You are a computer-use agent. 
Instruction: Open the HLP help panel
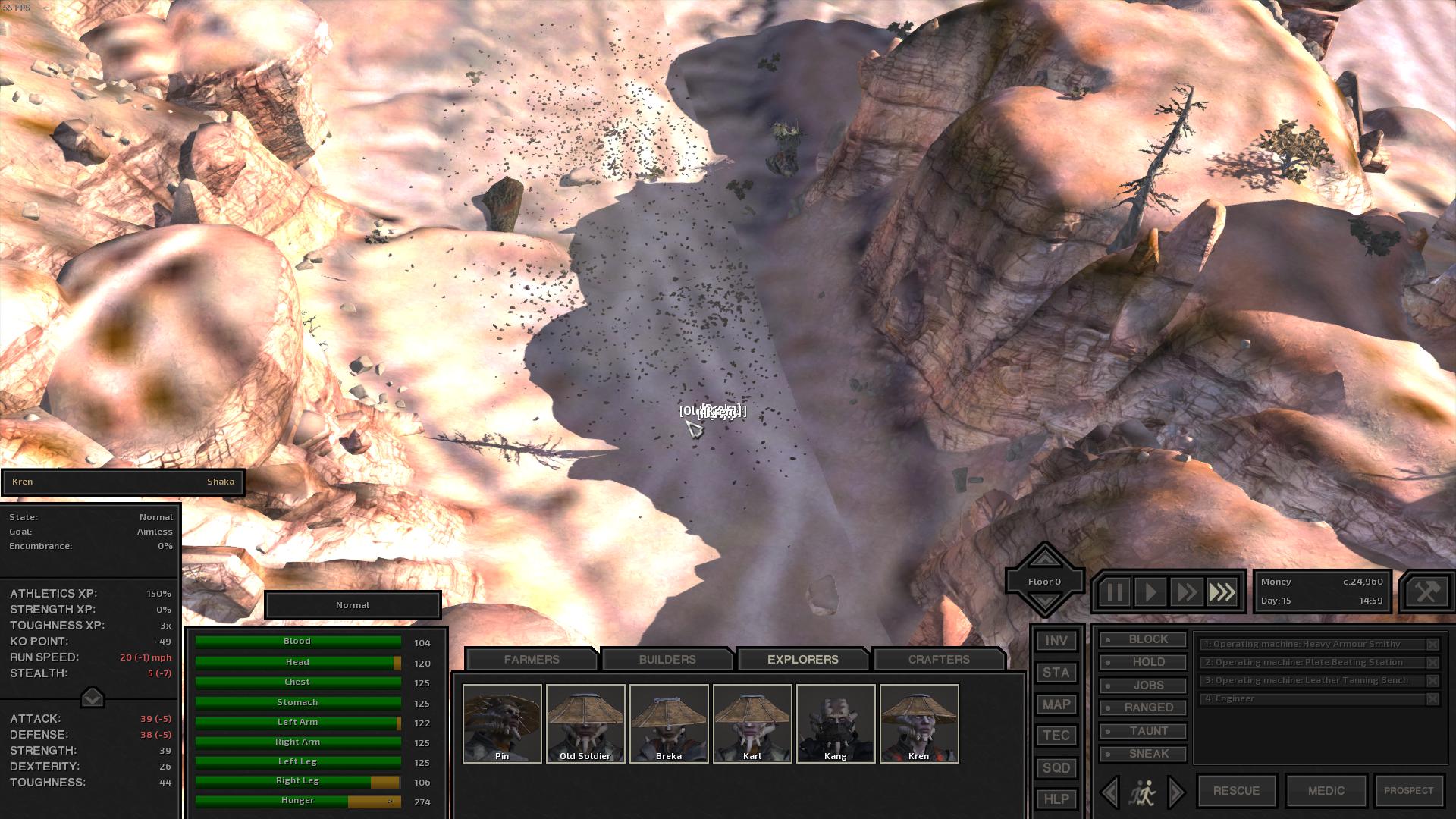1056,799
